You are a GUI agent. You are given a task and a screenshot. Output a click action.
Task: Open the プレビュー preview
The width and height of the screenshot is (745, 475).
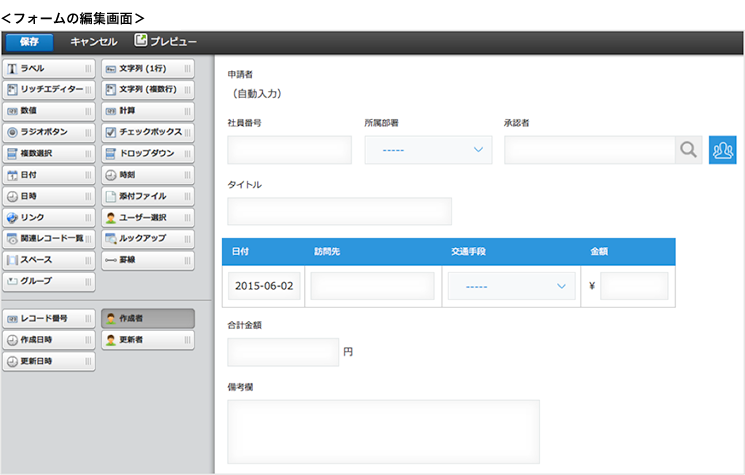click(166, 41)
